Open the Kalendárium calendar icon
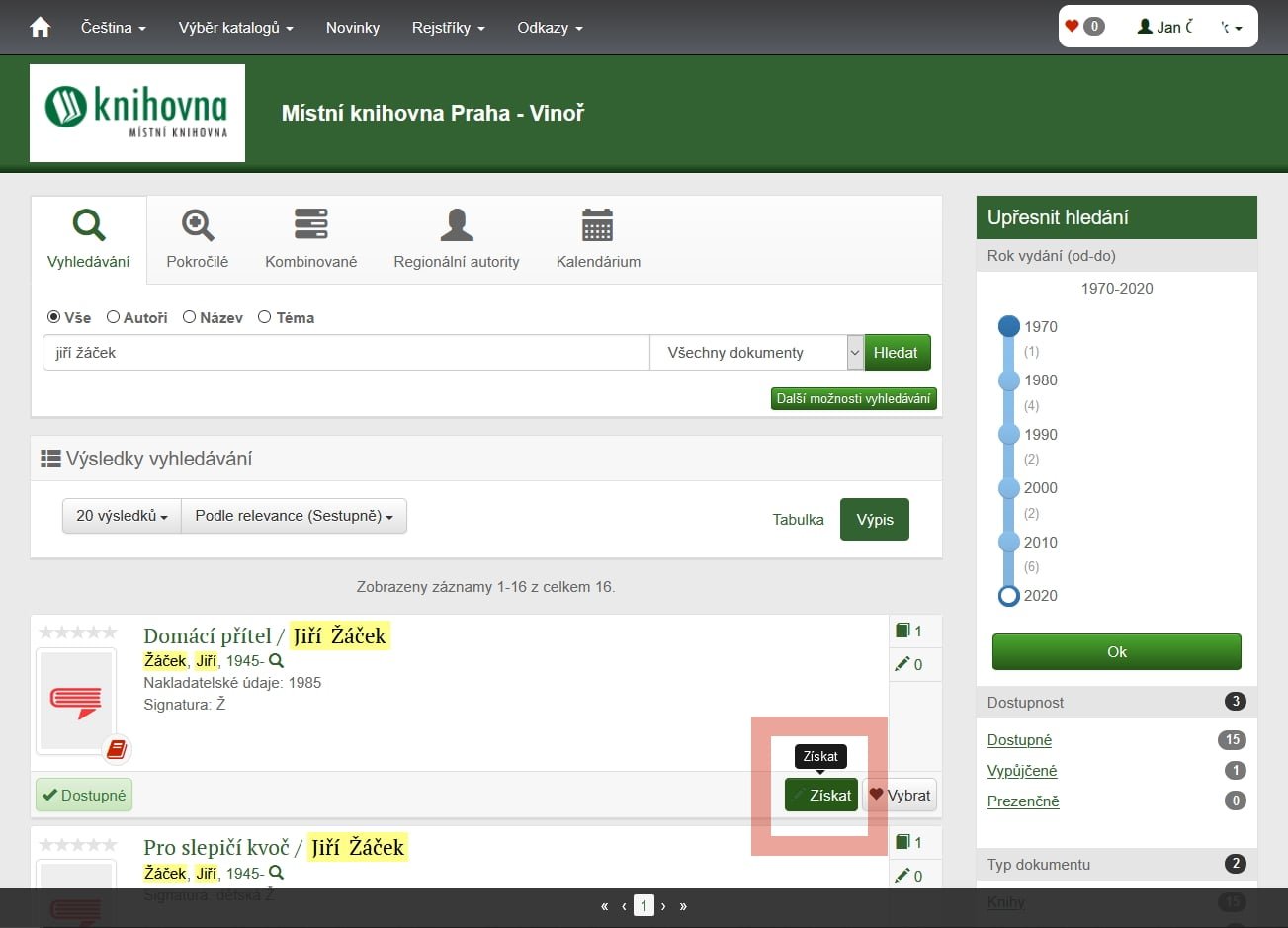The width and height of the screenshot is (1288, 928). 598,225
